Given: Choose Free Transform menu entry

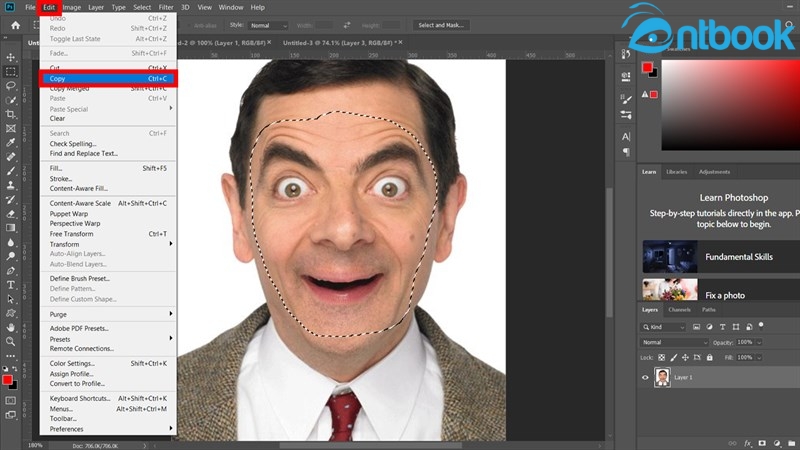Looking at the screenshot, I should [108, 234].
